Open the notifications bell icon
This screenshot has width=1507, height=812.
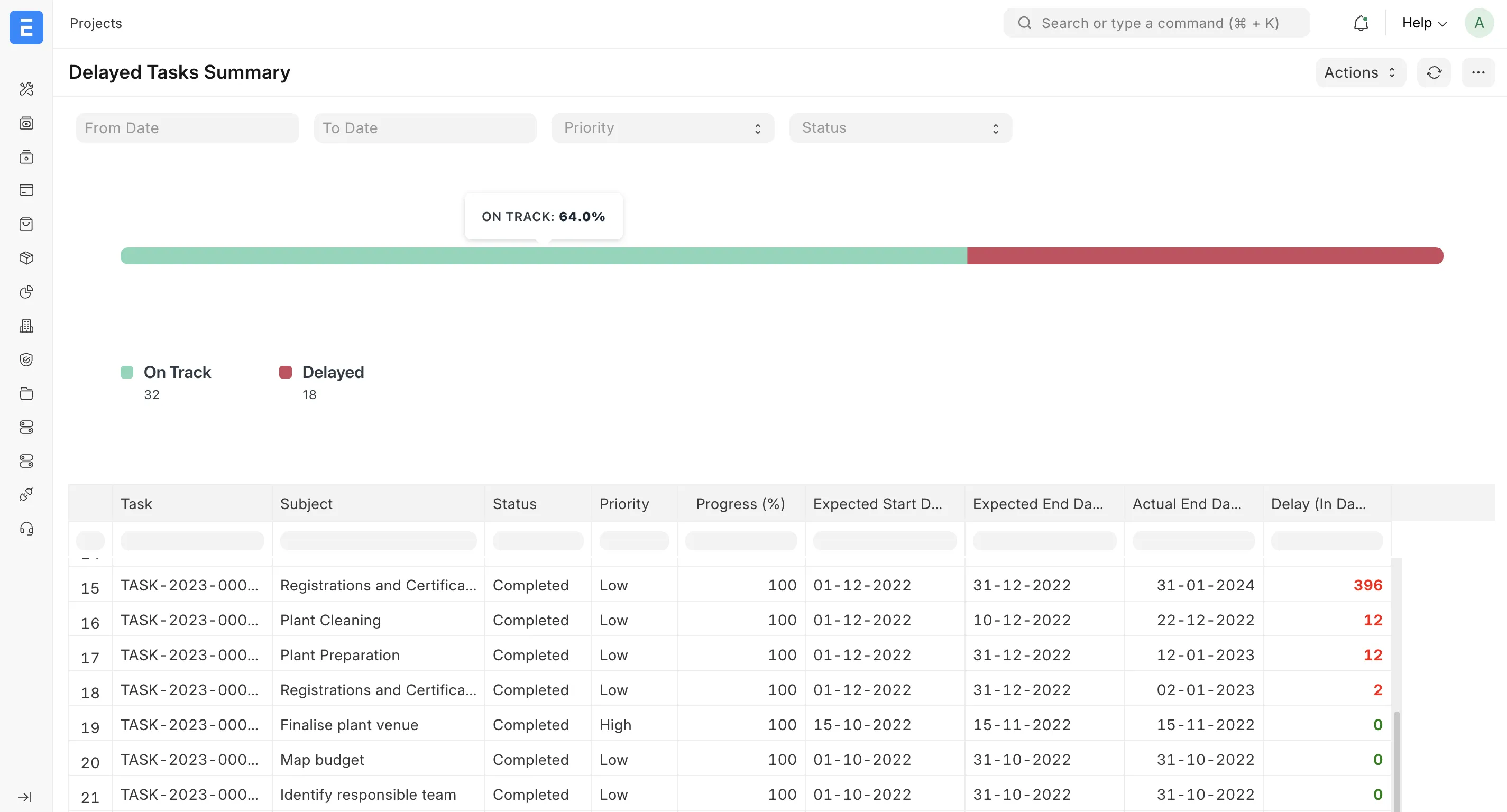[1361, 23]
